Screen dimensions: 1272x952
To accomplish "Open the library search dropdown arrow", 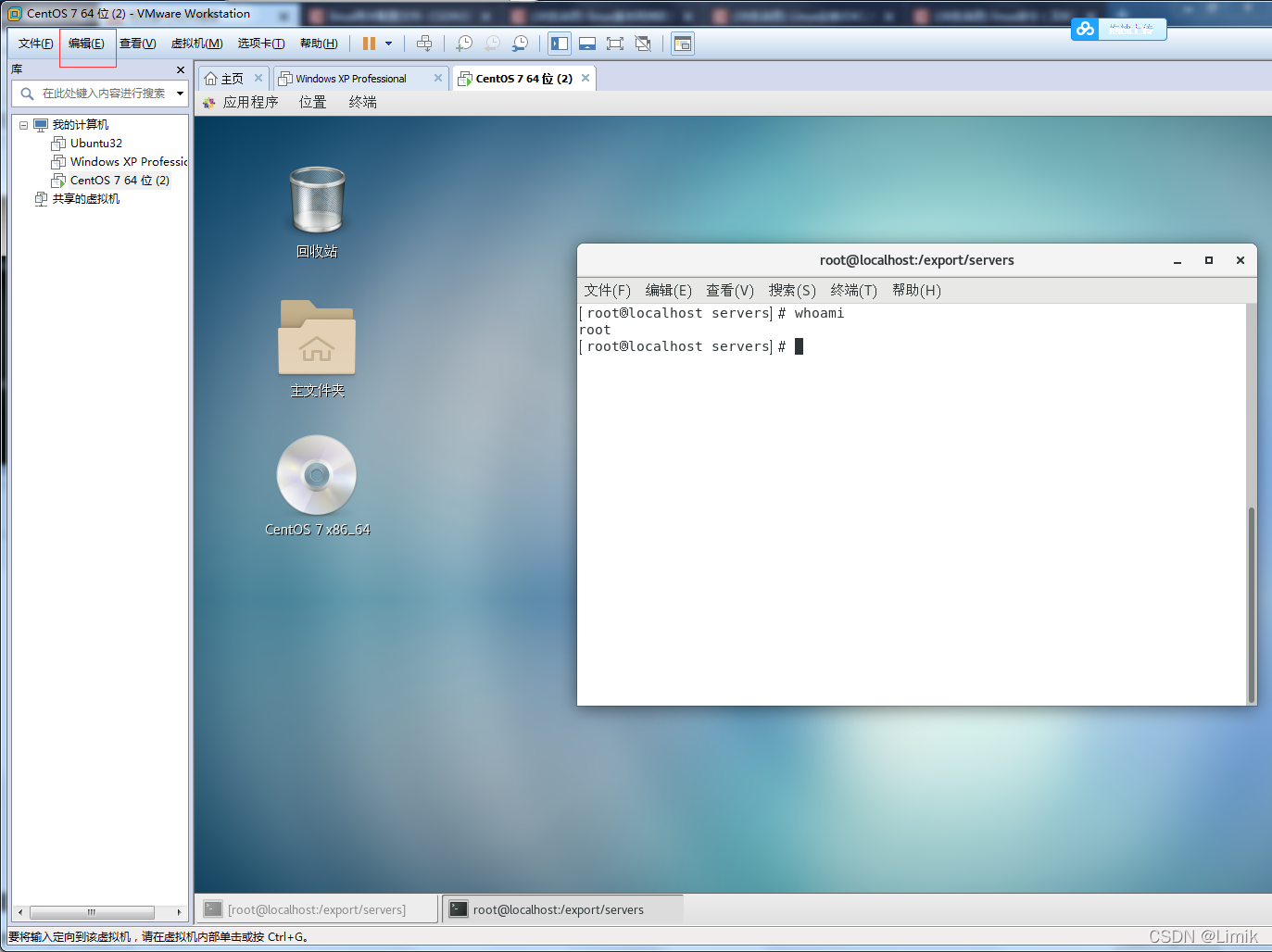I will (181, 94).
